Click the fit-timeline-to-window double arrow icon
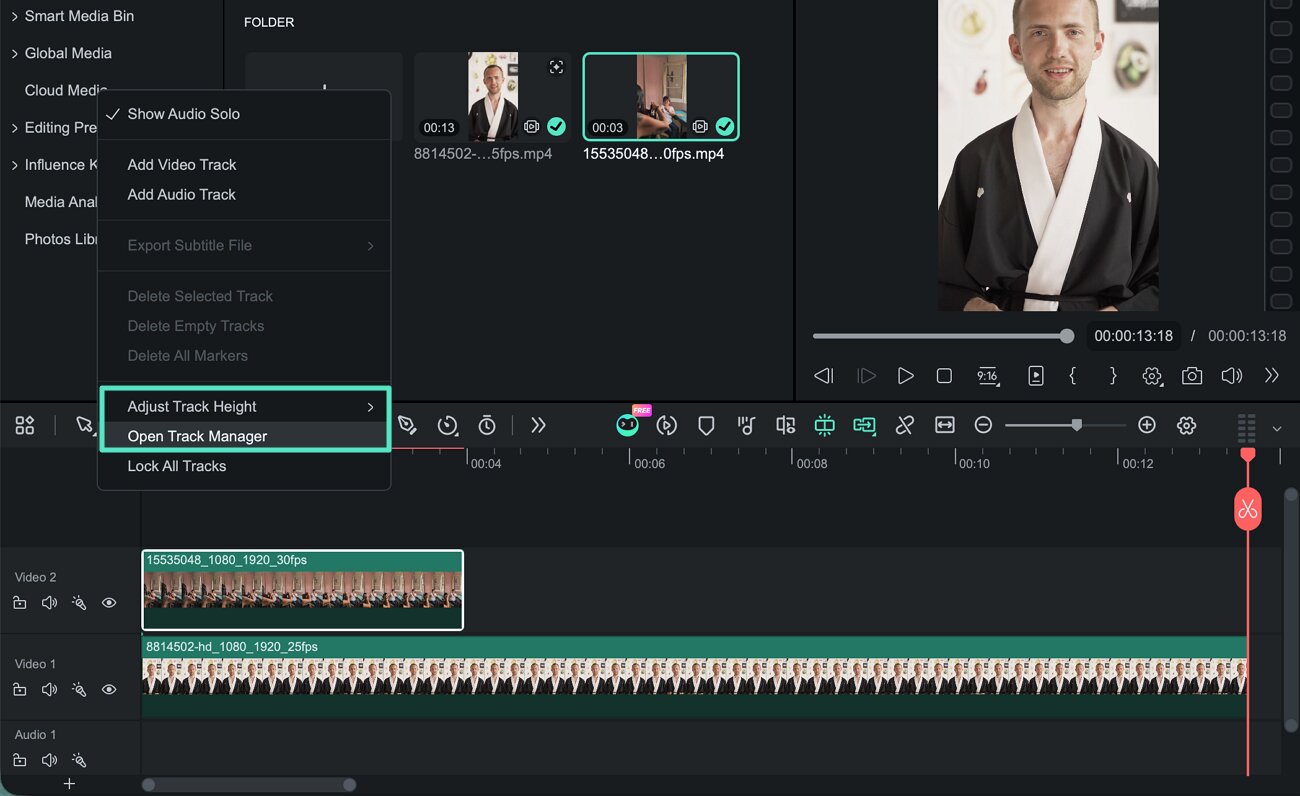The height and width of the screenshot is (796, 1300). pyautogui.click(x=945, y=426)
